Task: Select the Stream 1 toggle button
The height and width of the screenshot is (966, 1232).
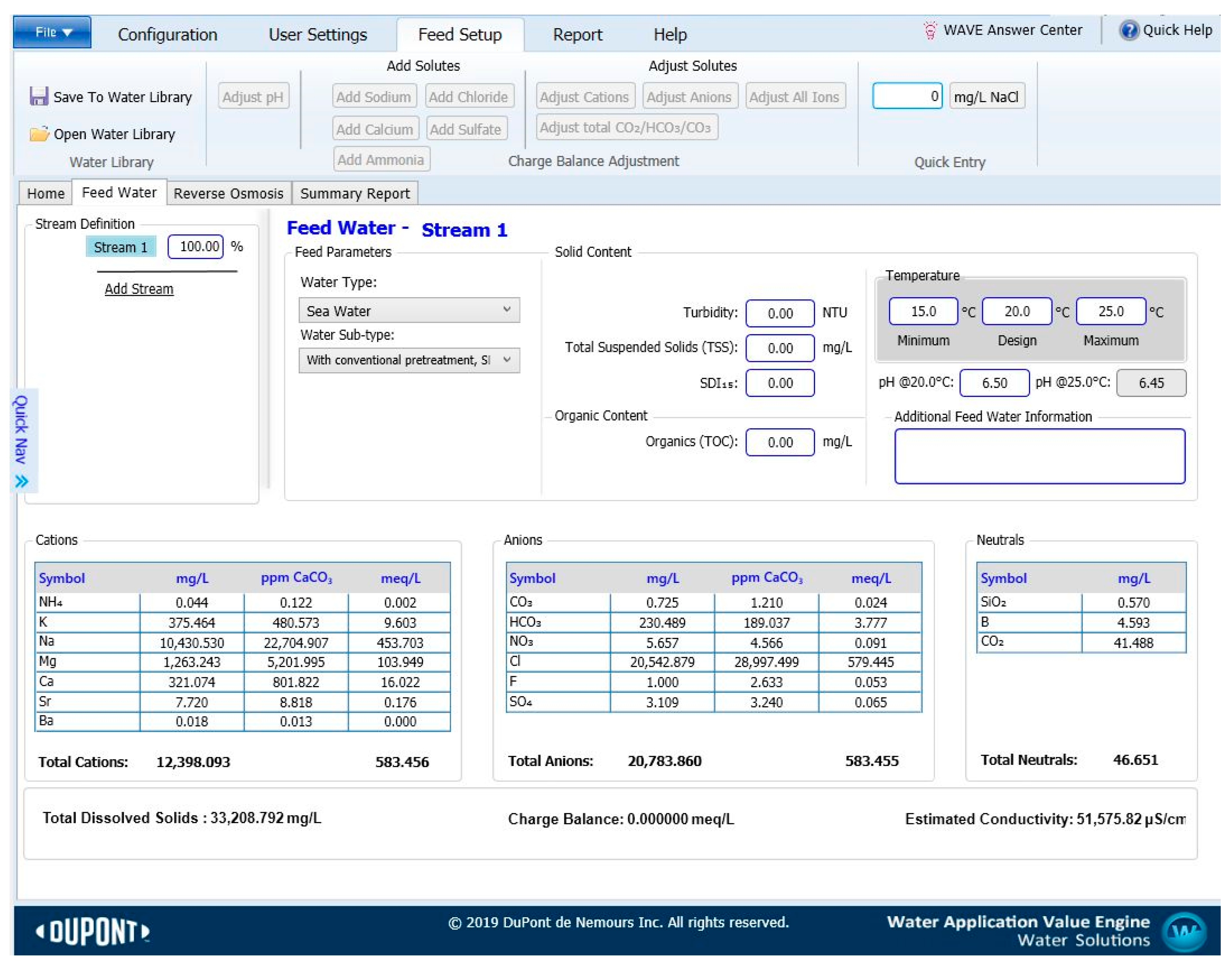Action: tap(120, 247)
